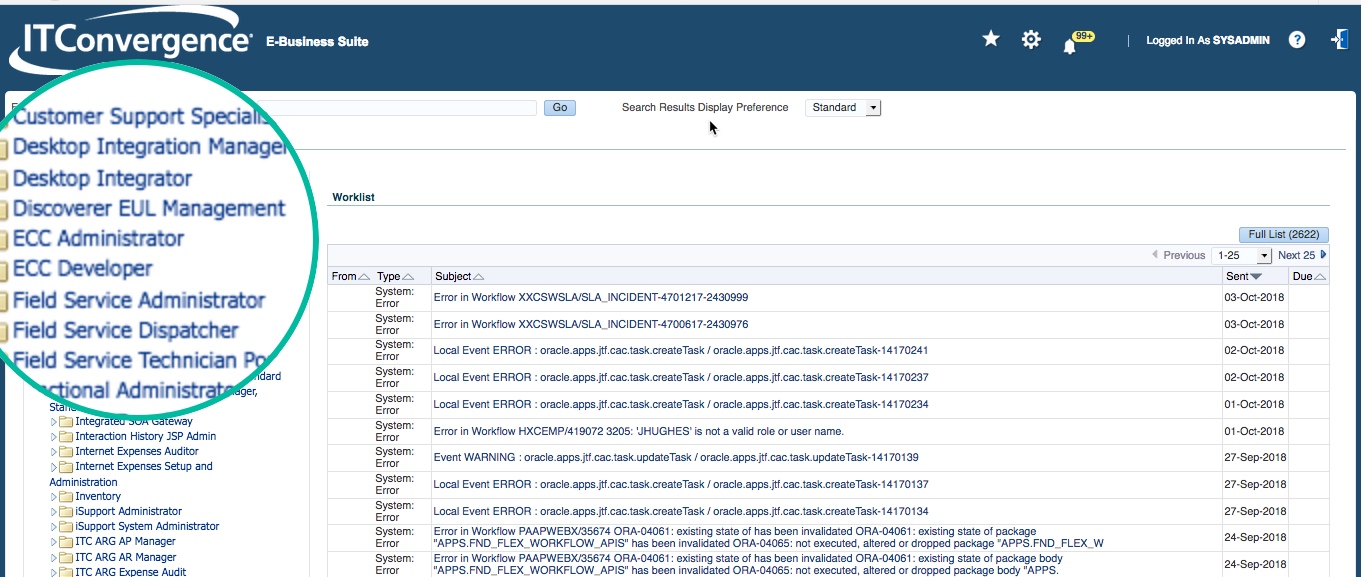The height and width of the screenshot is (577, 1365).
Task: Open notification SLA_INCIDENT-4700617-2430976
Action: tap(590, 325)
